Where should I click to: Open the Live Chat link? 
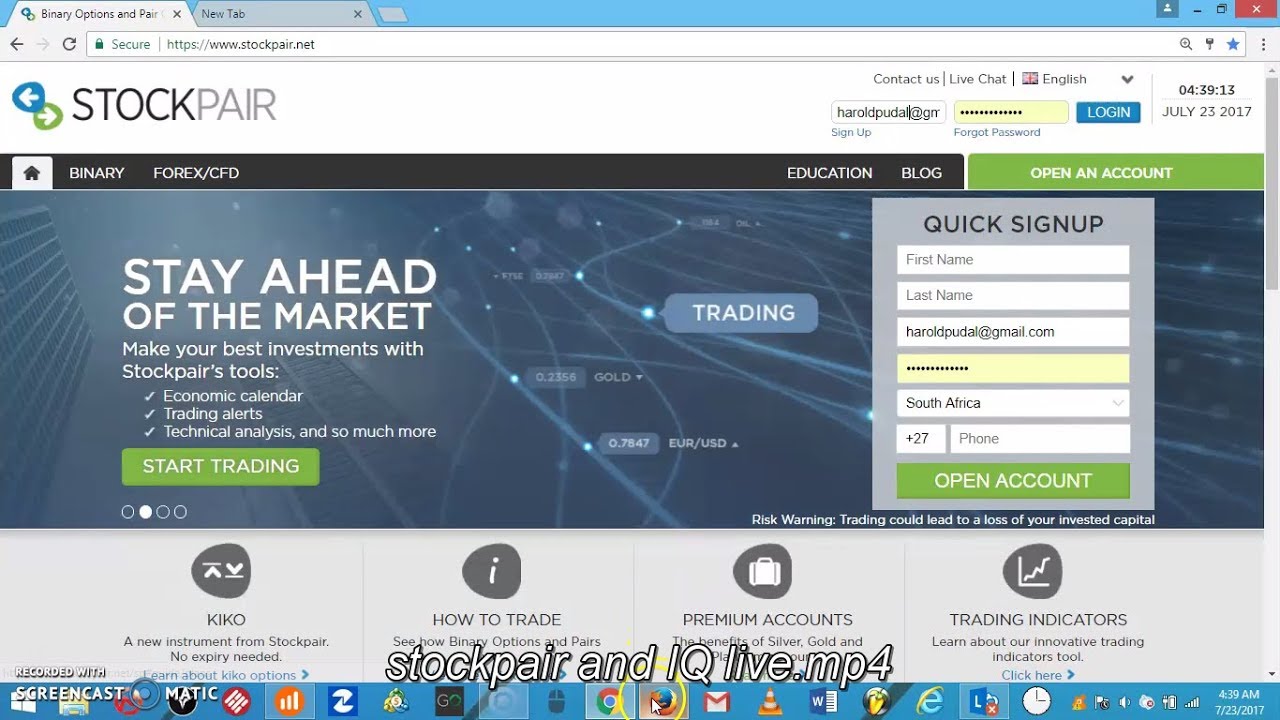[978, 79]
